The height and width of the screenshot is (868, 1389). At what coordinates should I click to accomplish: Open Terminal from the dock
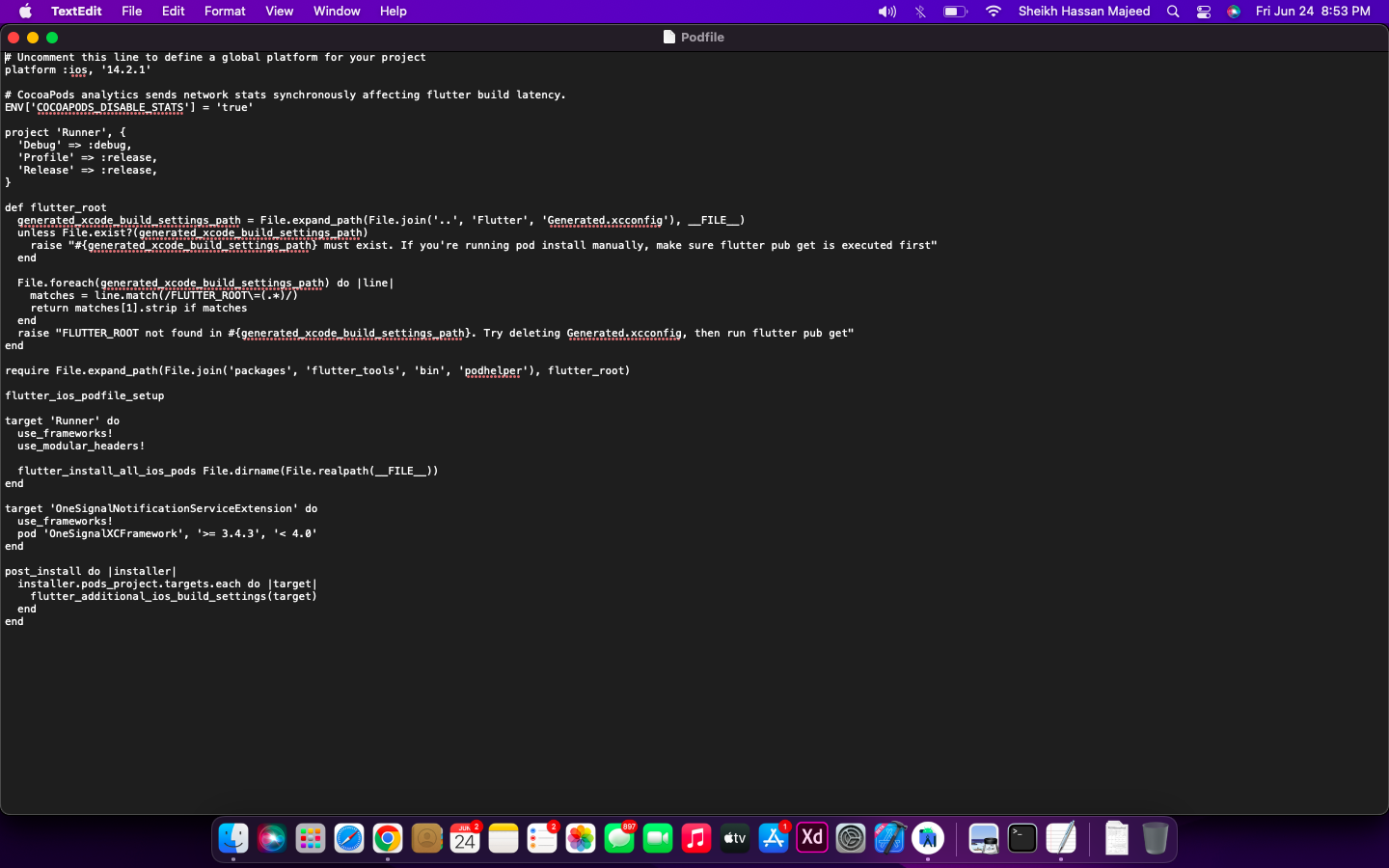coord(1022,838)
